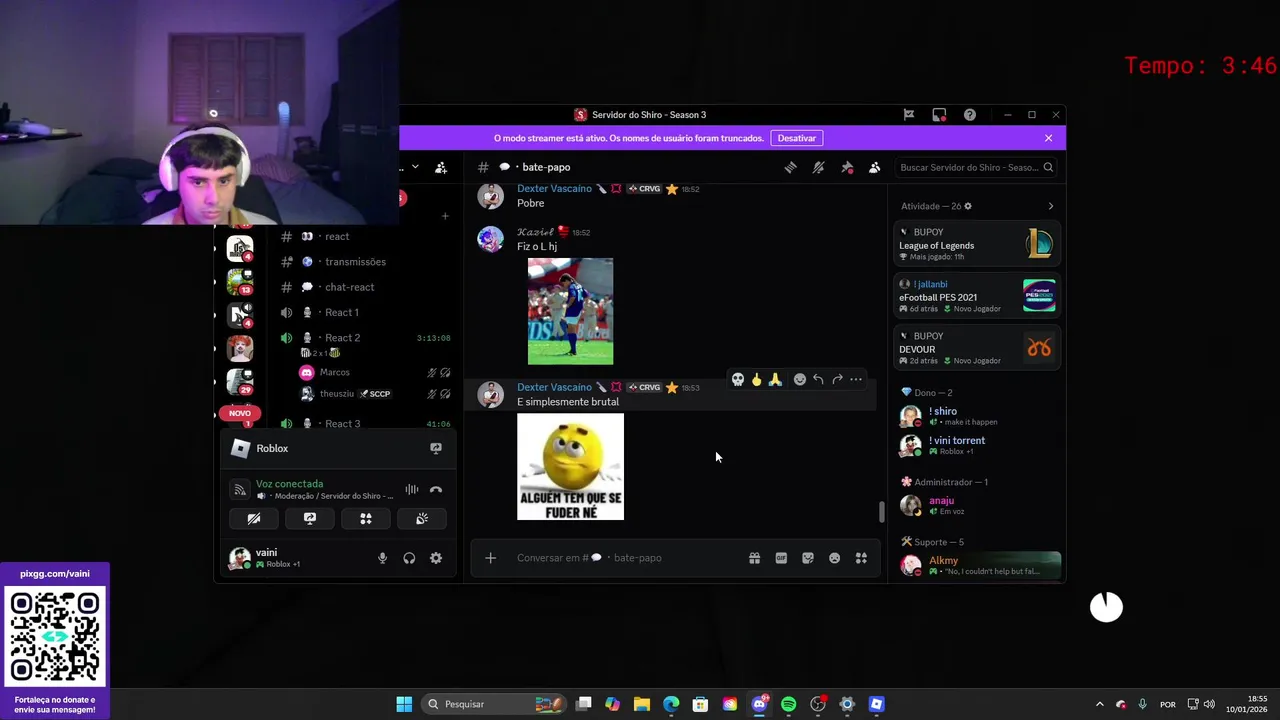The image size is (1280, 720).
Task: Open BUPOY's League of Legends activity card
Action: [x=977, y=244]
